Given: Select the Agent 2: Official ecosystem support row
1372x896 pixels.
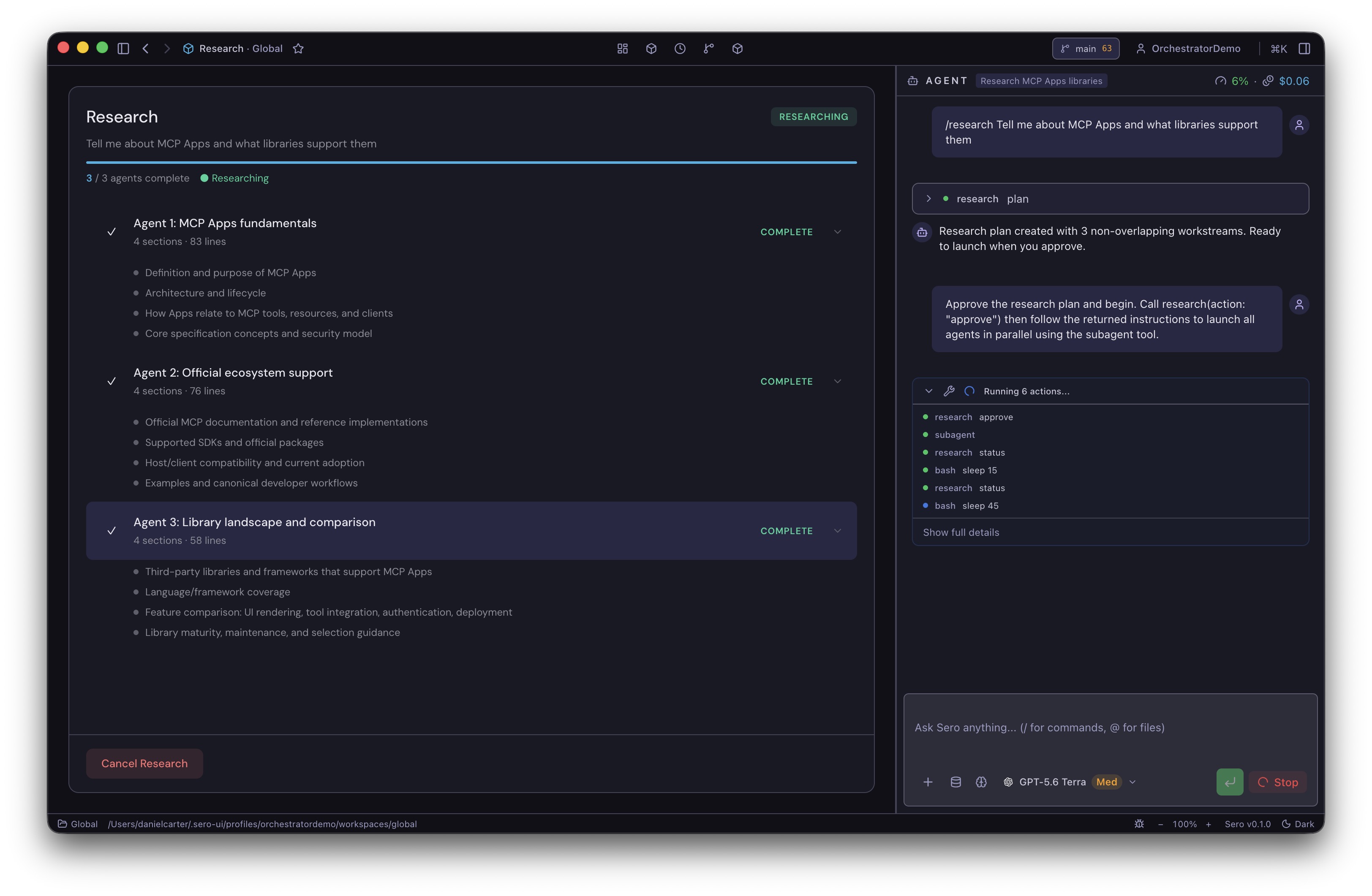Looking at the screenshot, I should 471,381.
